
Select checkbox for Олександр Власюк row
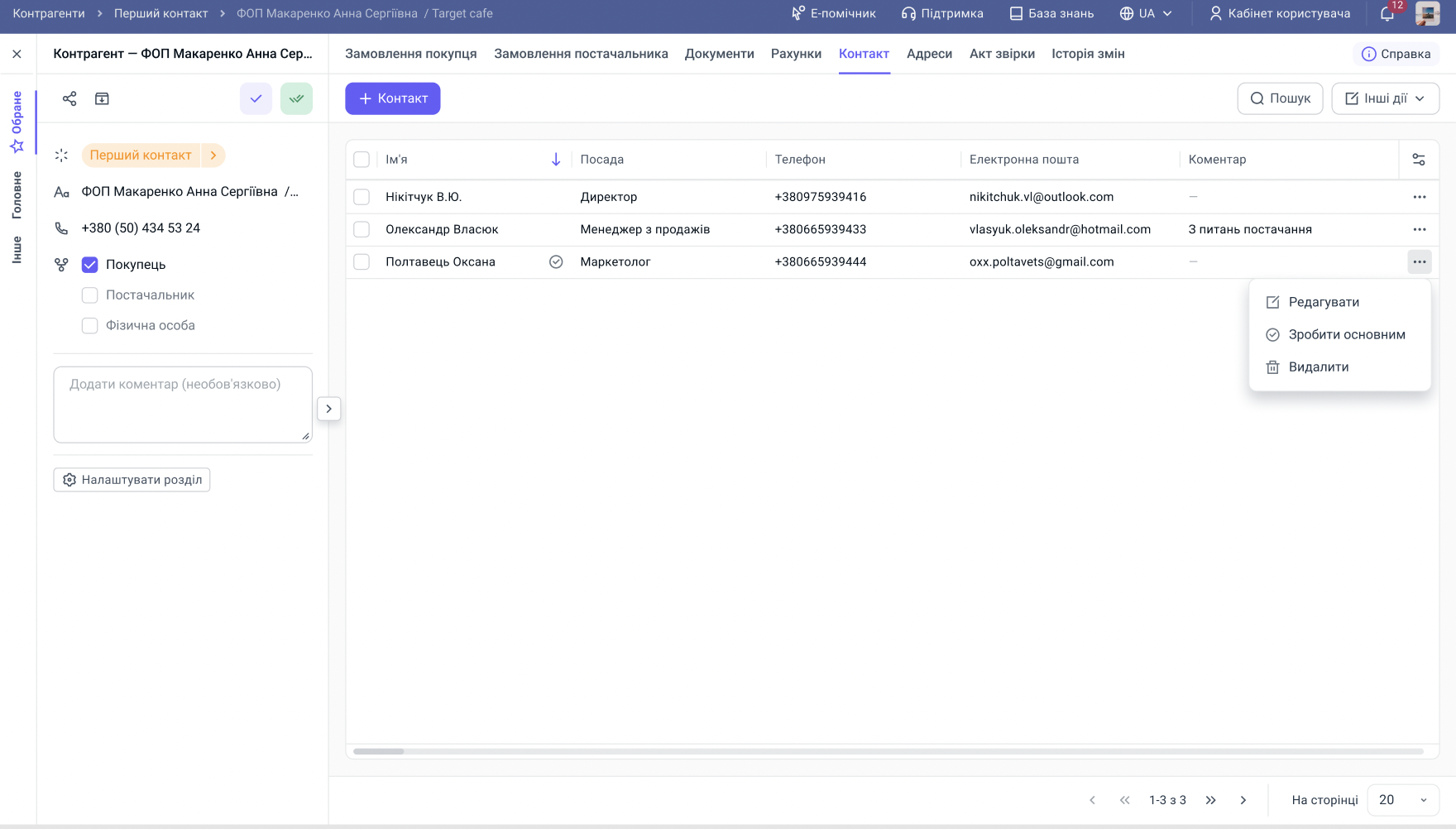coord(362,229)
